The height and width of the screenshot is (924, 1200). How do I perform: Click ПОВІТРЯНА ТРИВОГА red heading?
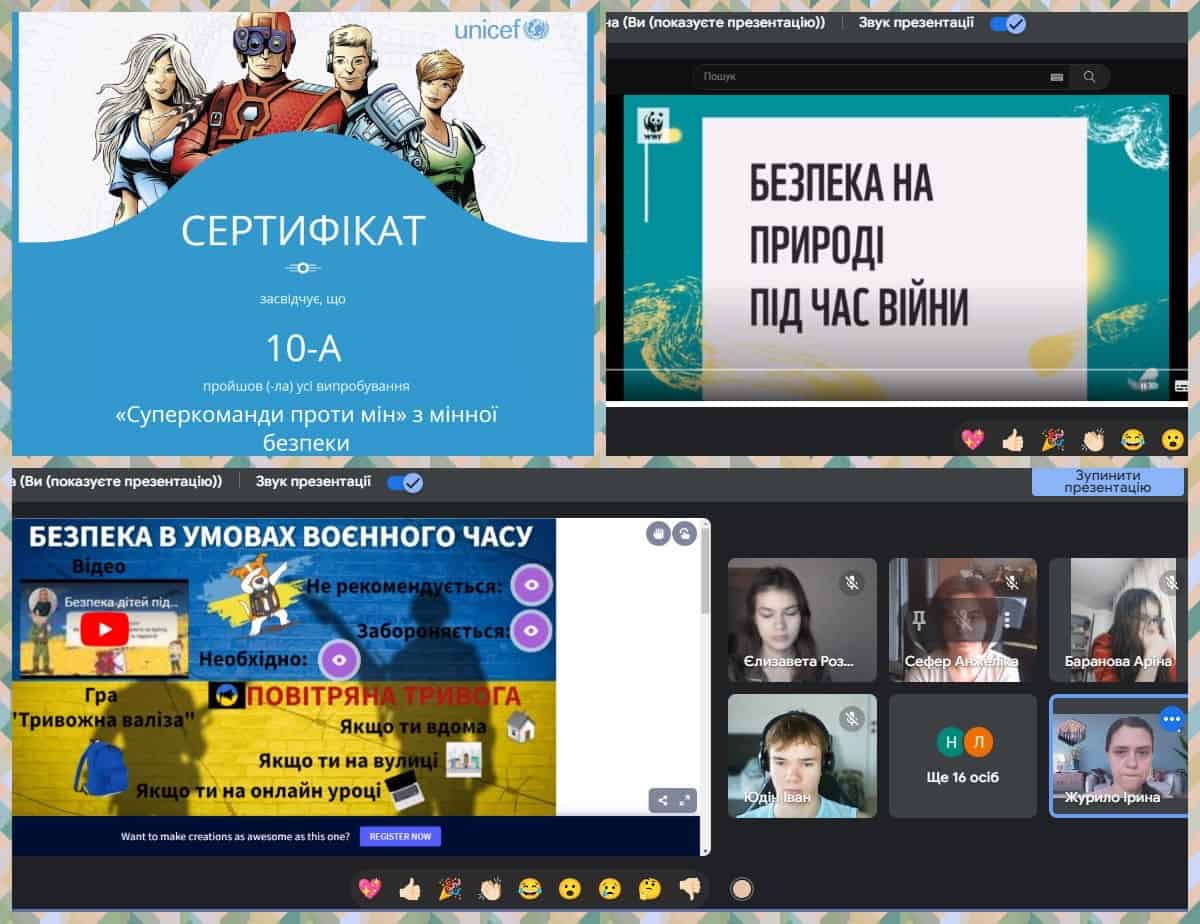pyautogui.click(x=384, y=696)
